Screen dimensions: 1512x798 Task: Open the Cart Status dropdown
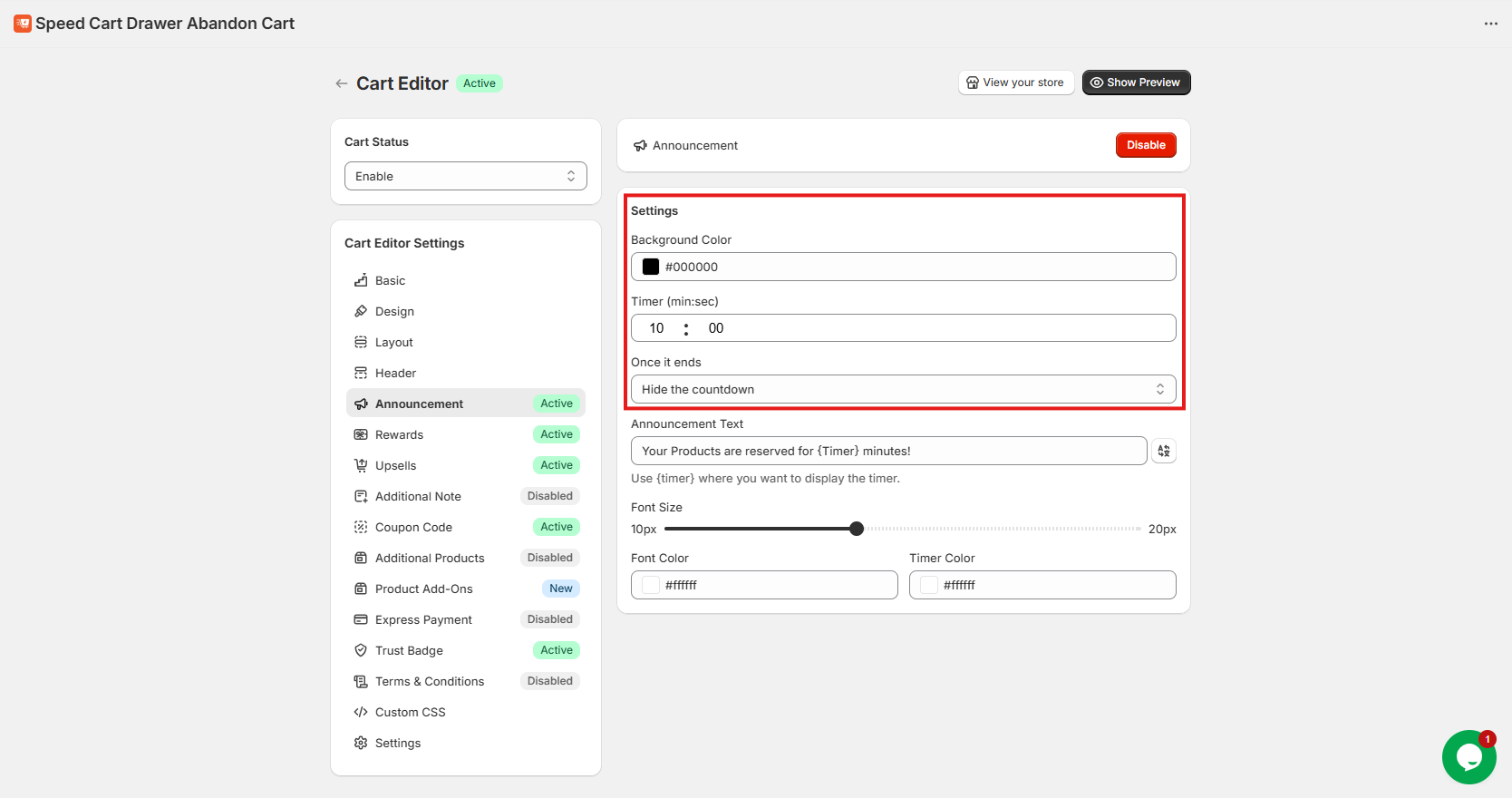pos(465,176)
